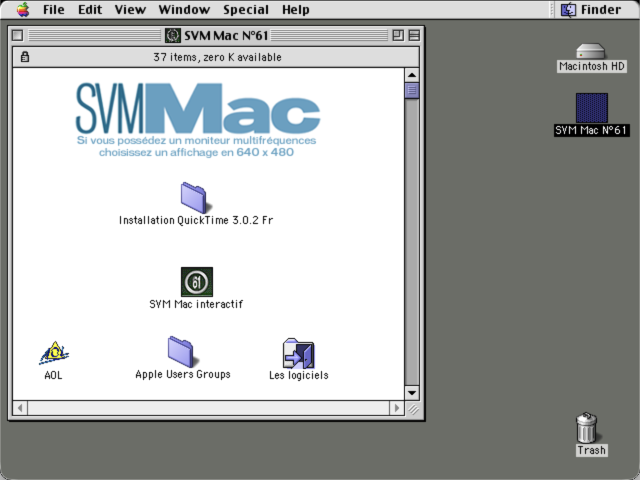Click the window collapse (windowshade) box

(414, 36)
